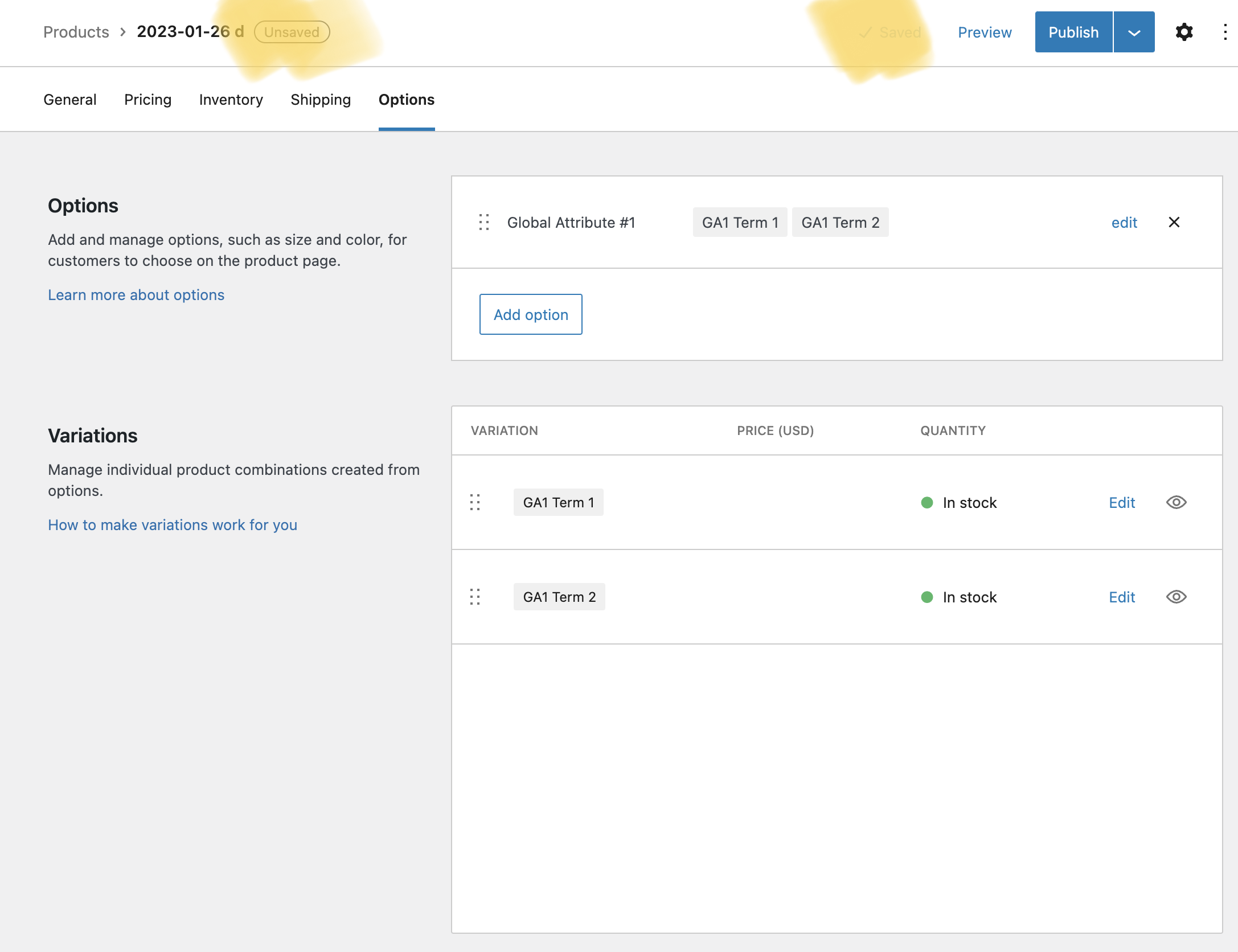Open How to make variations work for you

173,524
